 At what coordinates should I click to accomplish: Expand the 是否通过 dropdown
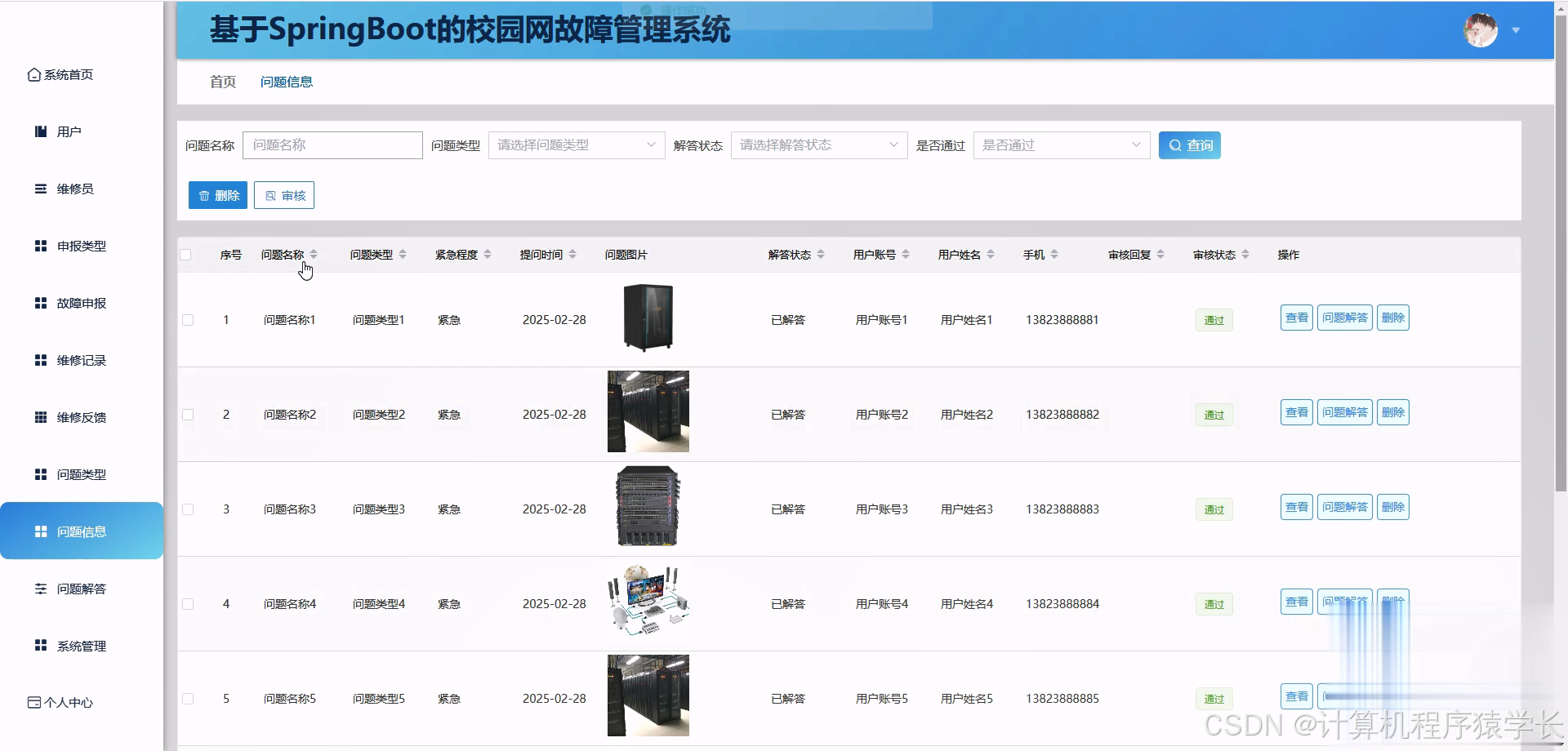click(1061, 144)
